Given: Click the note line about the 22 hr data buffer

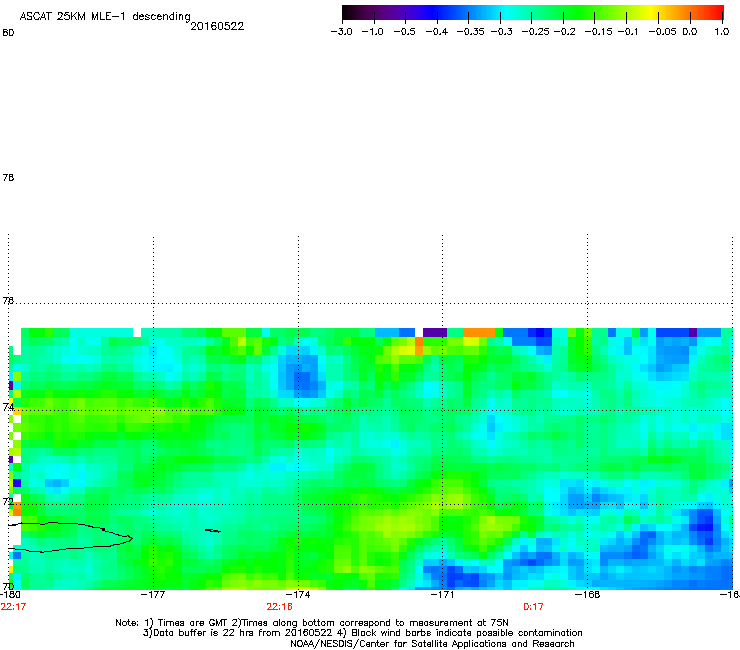Looking at the screenshot, I should click(x=362, y=633).
